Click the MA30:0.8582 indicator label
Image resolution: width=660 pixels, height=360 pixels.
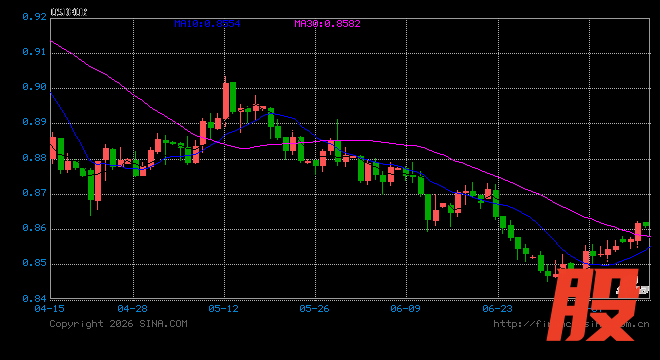point(327,24)
